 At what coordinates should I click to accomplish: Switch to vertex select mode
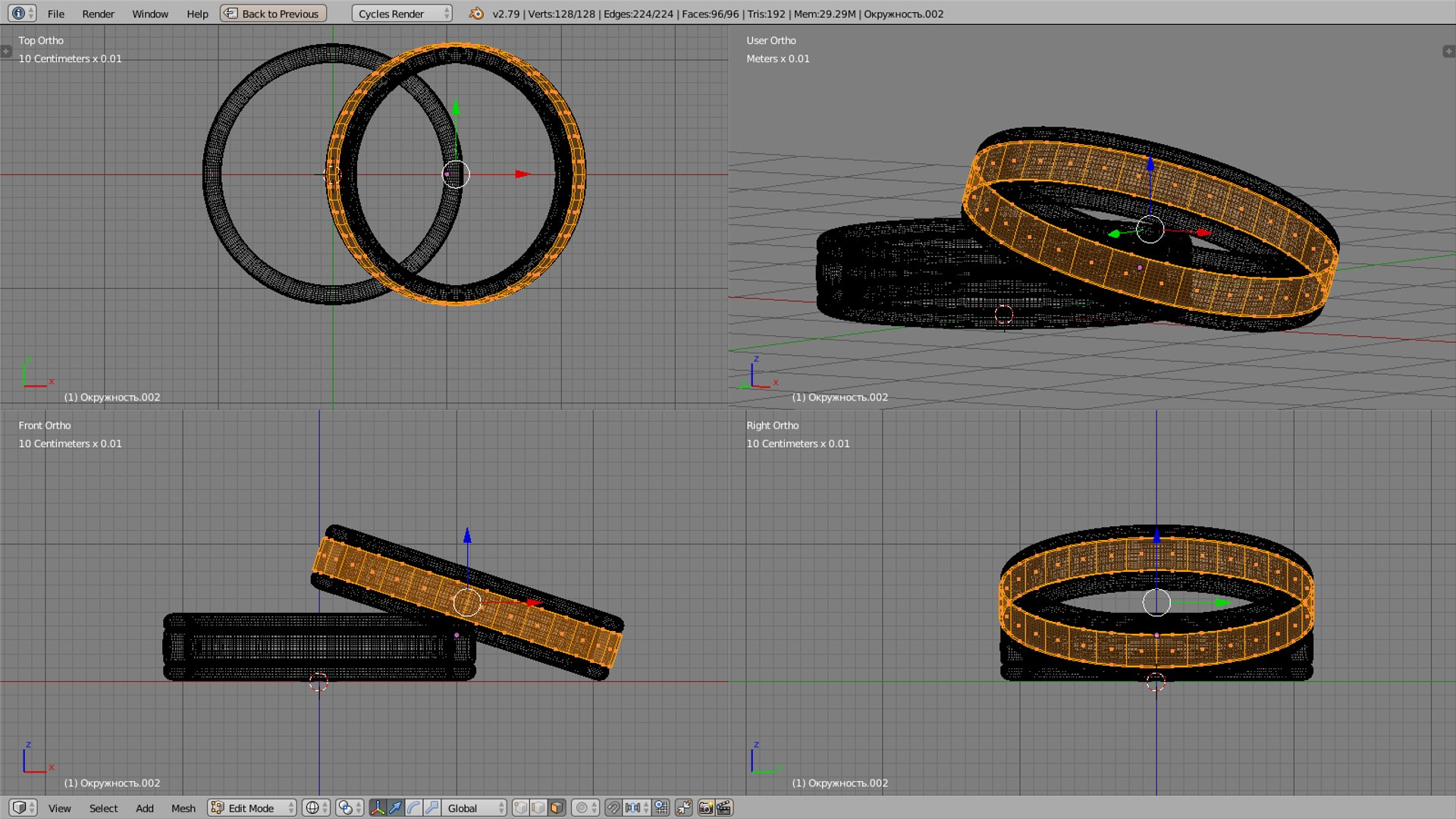tap(520, 808)
